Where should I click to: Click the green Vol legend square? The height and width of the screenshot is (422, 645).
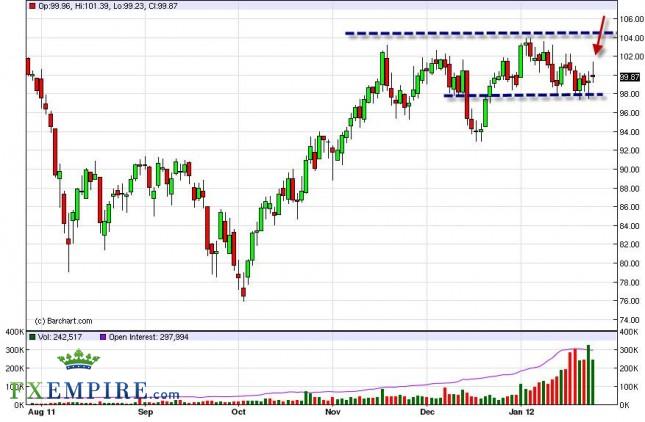pyautogui.click(x=30, y=337)
